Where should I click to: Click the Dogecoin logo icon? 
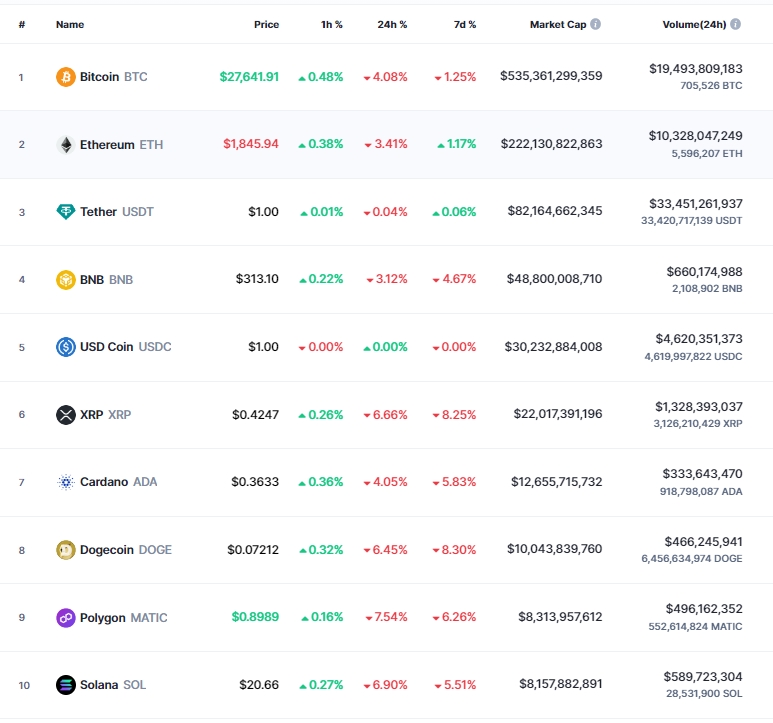pos(66,550)
